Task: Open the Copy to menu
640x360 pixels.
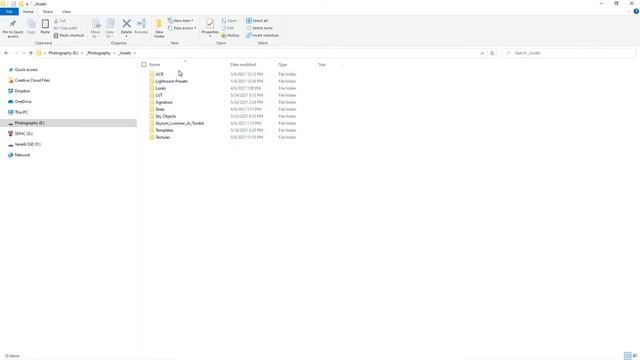Action: click(110, 28)
